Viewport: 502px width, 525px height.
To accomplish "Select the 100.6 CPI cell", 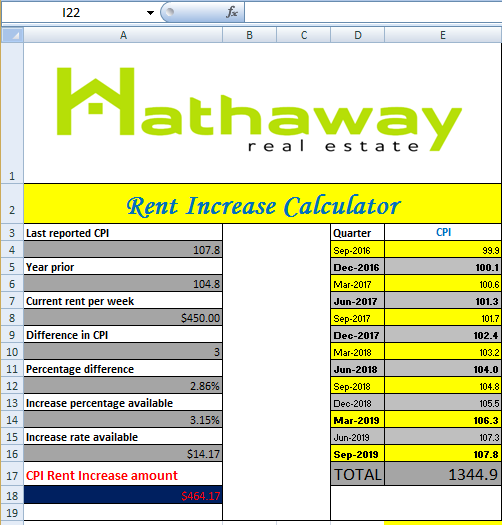I will click(x=443, y=284).
